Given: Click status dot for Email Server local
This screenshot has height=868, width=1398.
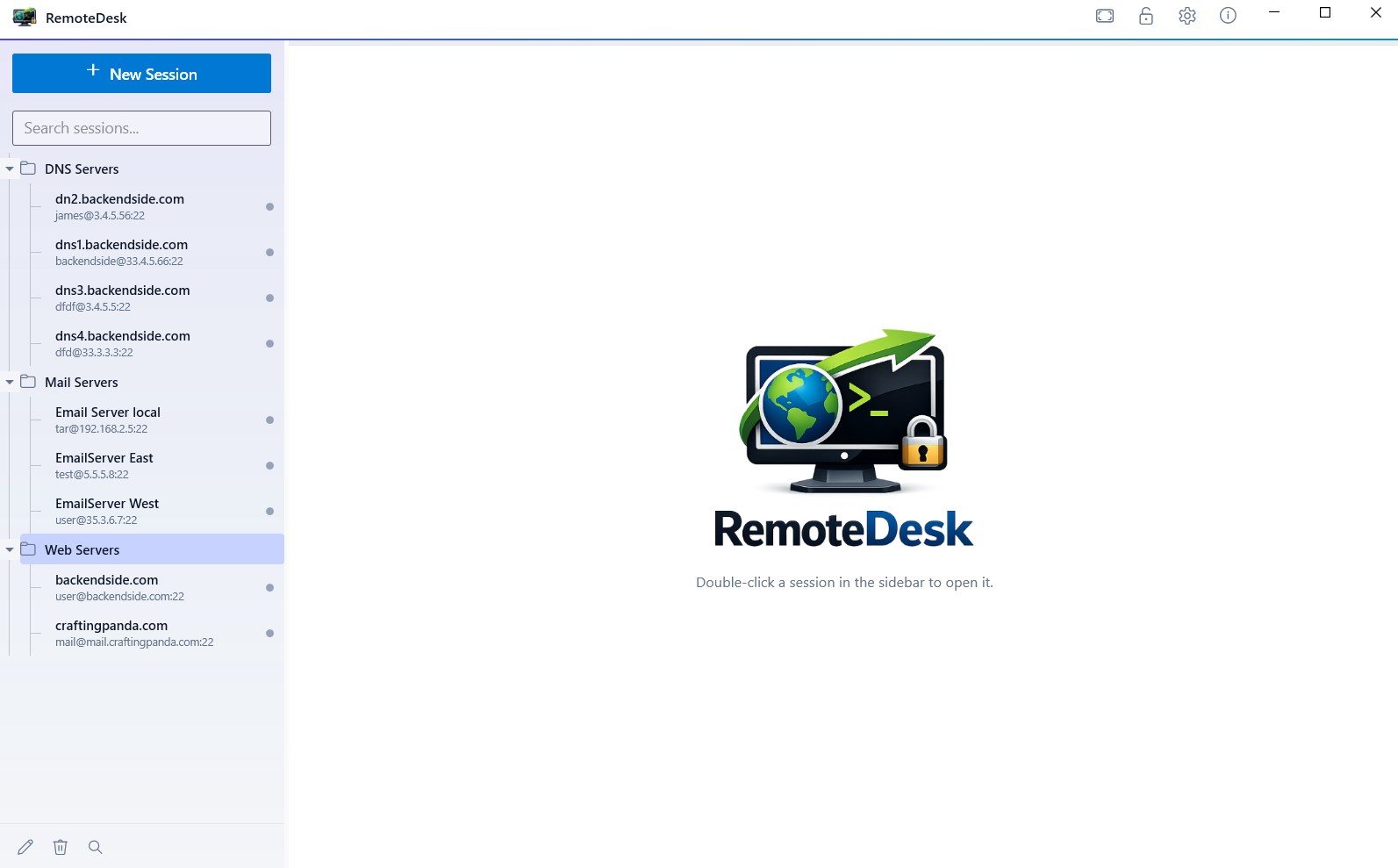Looking at the screenshot, I should pos(269,420).
